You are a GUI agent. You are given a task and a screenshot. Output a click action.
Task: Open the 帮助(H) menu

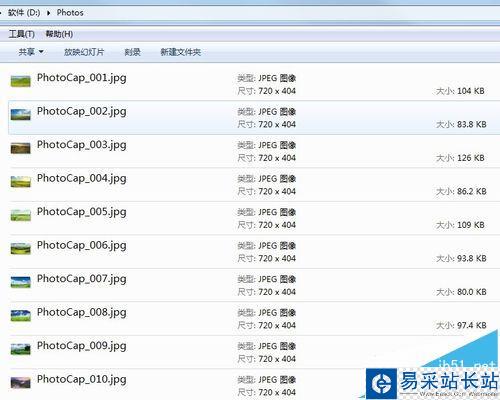coord(59,34)
